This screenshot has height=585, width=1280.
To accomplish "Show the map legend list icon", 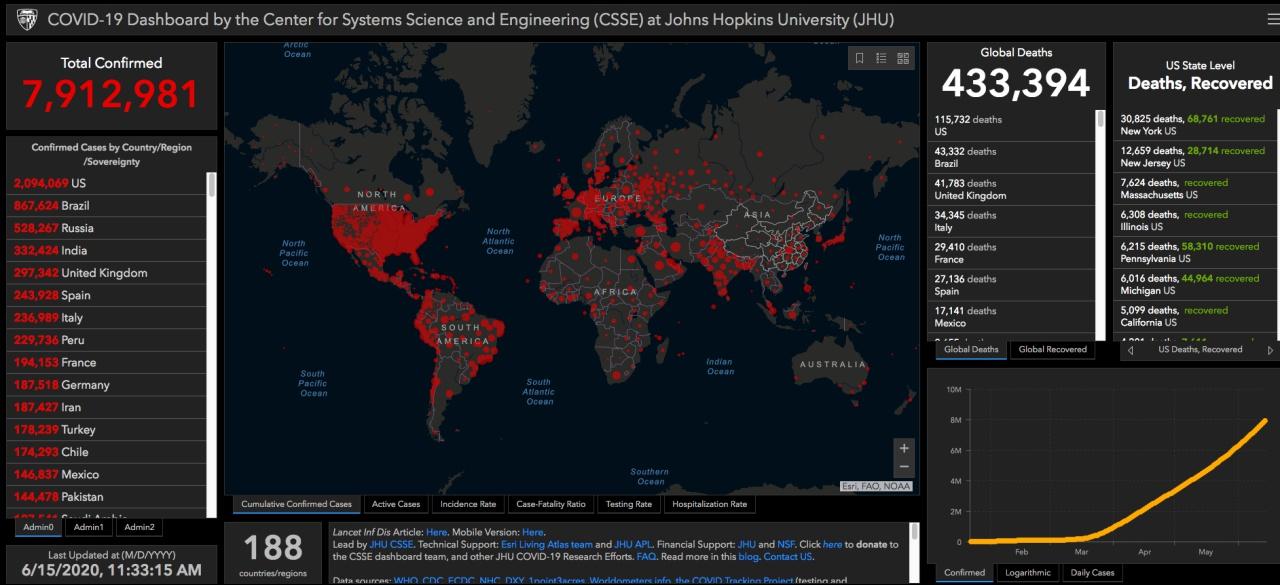I will [881, 59].
